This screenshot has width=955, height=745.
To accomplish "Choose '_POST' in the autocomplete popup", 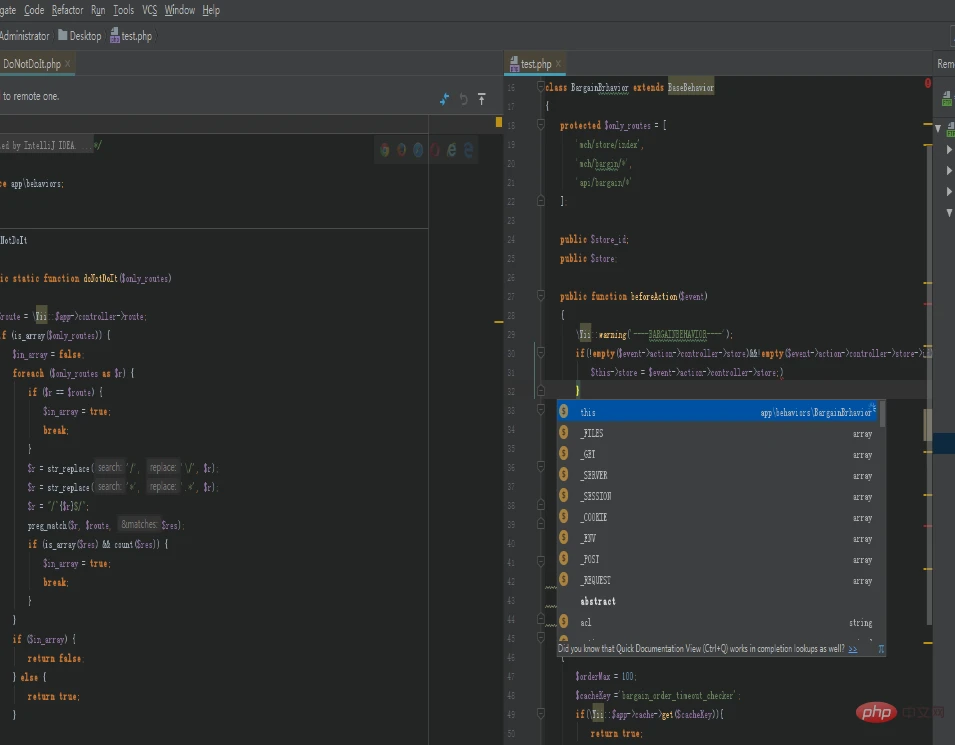I will point(590,560).
